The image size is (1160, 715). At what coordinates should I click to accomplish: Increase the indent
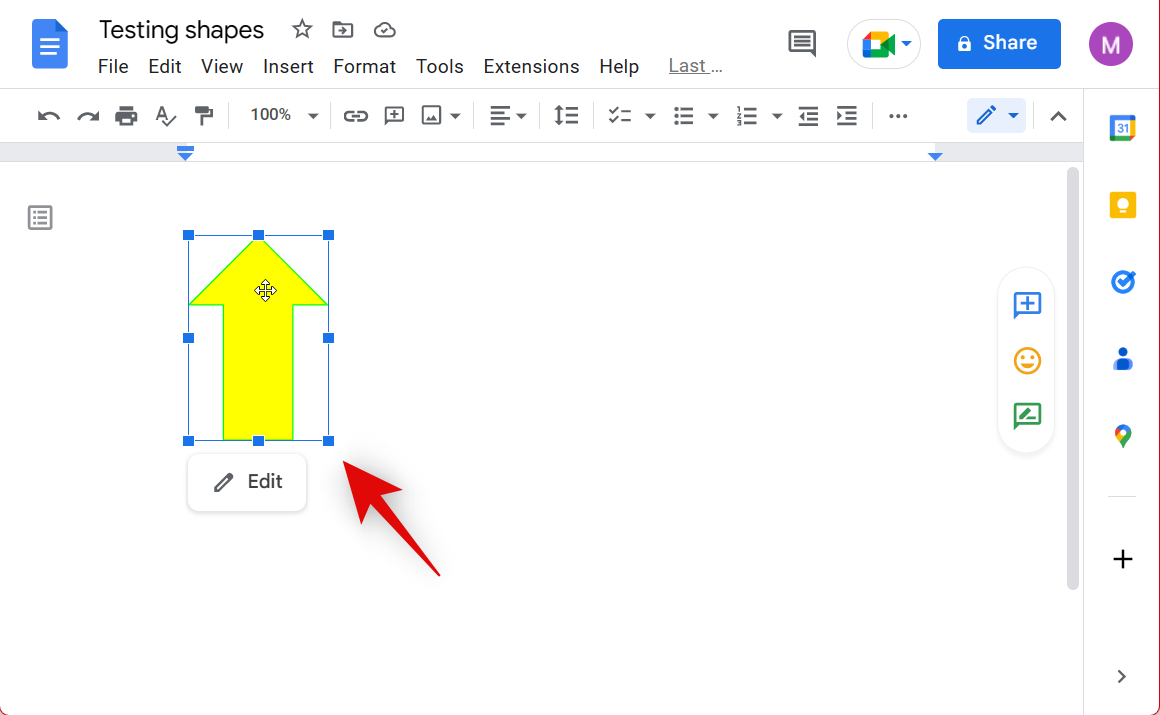pos(847,116)
